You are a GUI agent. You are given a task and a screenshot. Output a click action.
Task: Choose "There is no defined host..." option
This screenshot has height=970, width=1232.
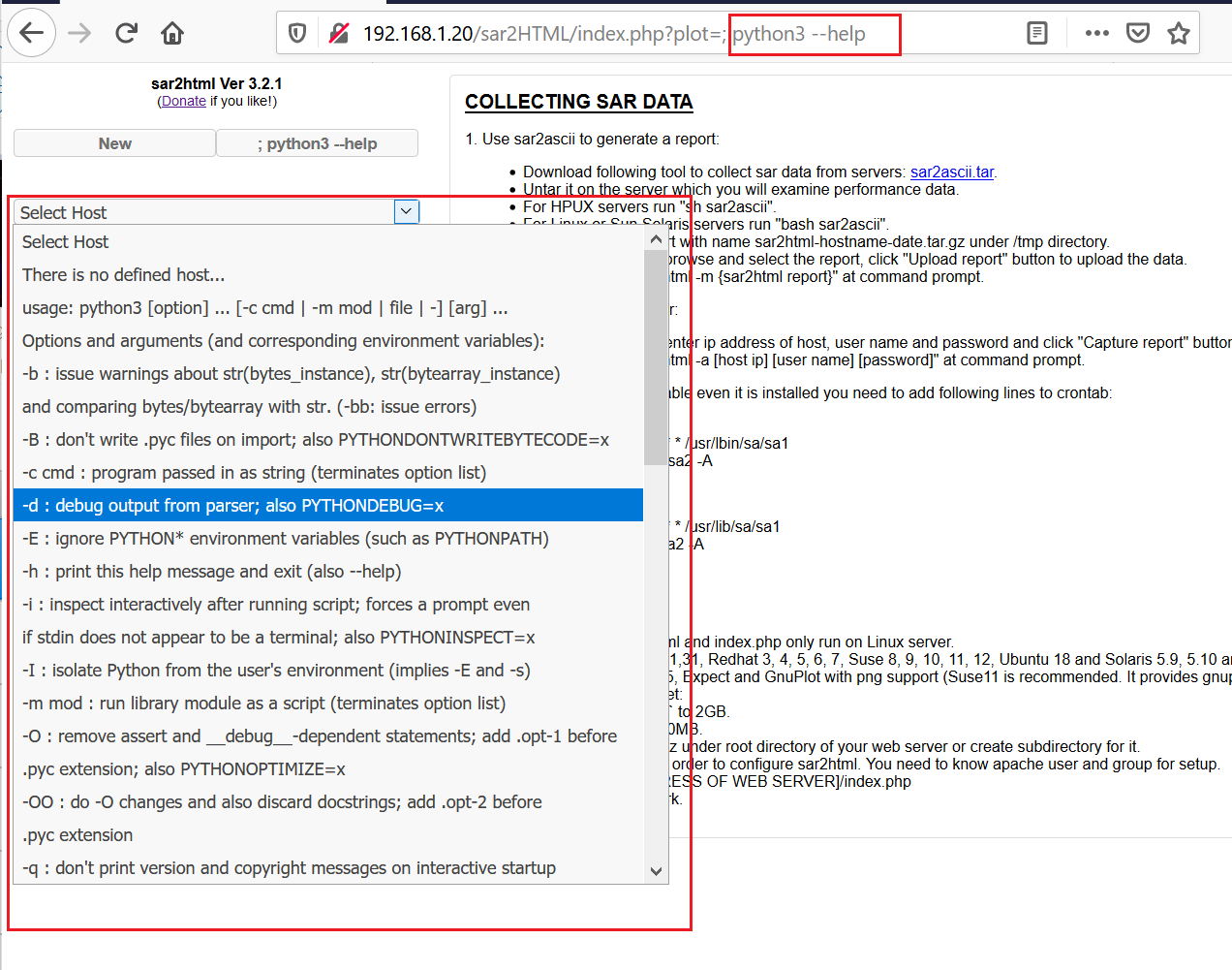pyautogui.click(x=123, y=275)
